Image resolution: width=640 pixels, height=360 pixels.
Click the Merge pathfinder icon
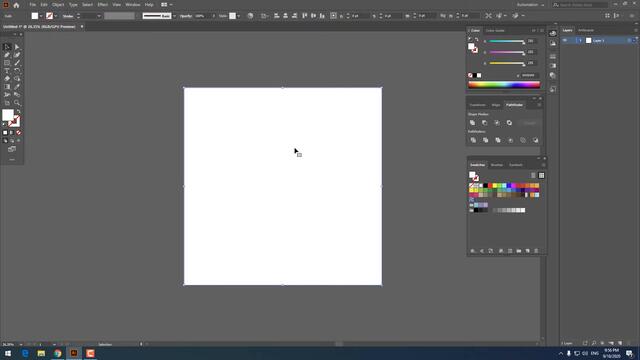(498, 140)
